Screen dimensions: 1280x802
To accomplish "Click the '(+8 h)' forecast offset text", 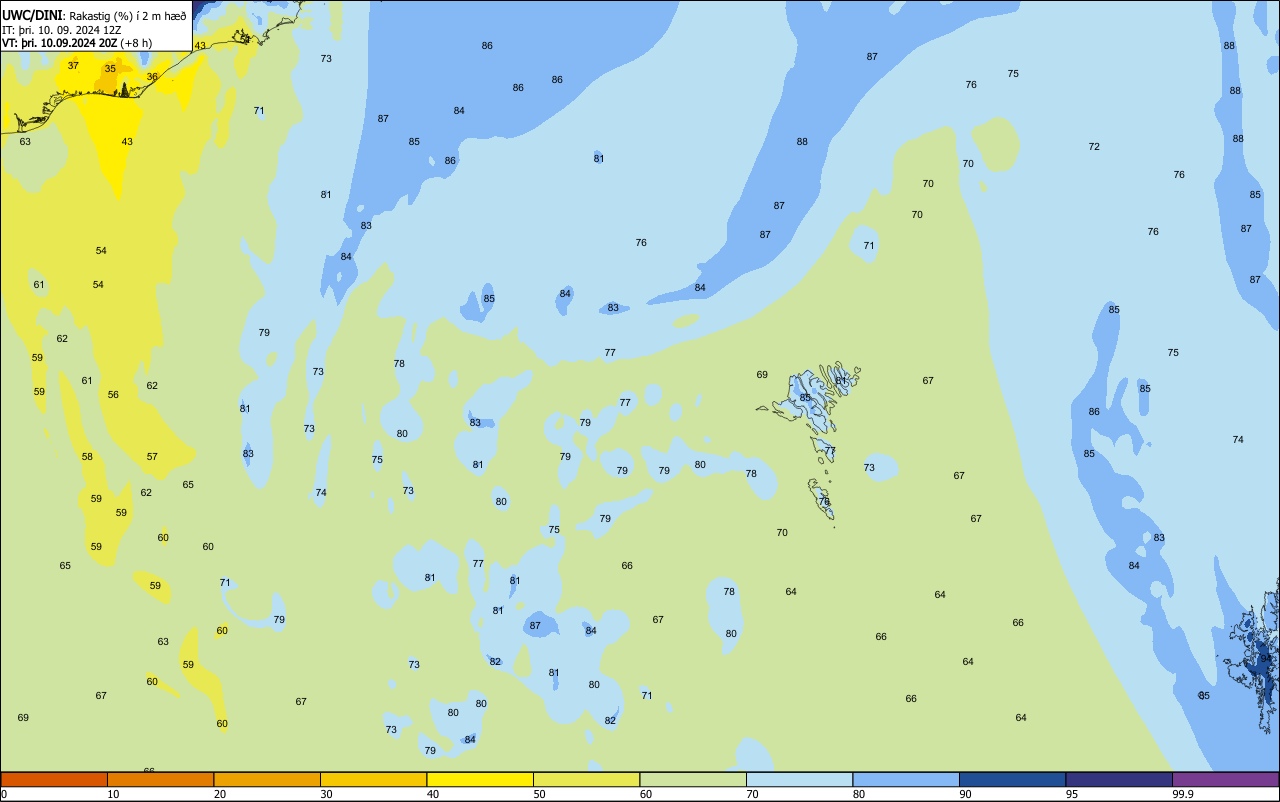I will point(136,43).
